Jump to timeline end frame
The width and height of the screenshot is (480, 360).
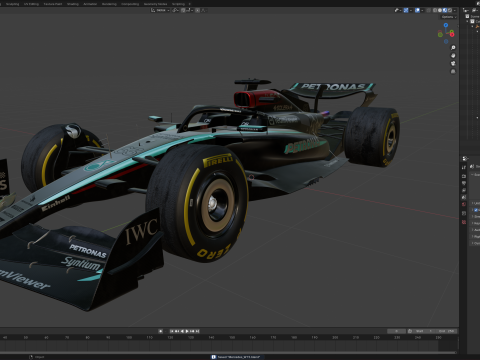197,331
